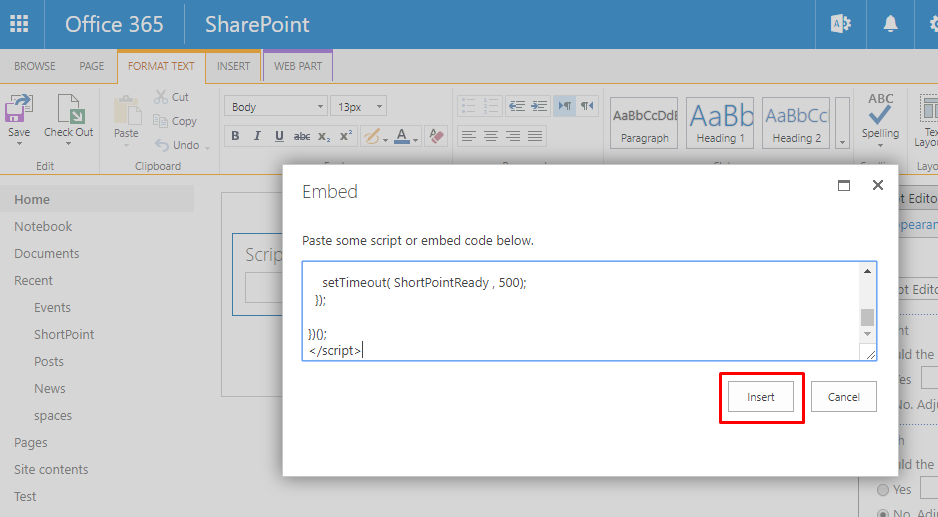Justify the text alignment
Screen dimensions: 938x517
tap(535, 136)
